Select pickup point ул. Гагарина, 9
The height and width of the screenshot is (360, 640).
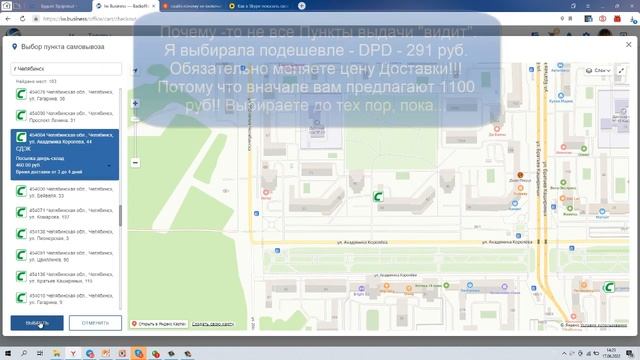pos(65,299)
